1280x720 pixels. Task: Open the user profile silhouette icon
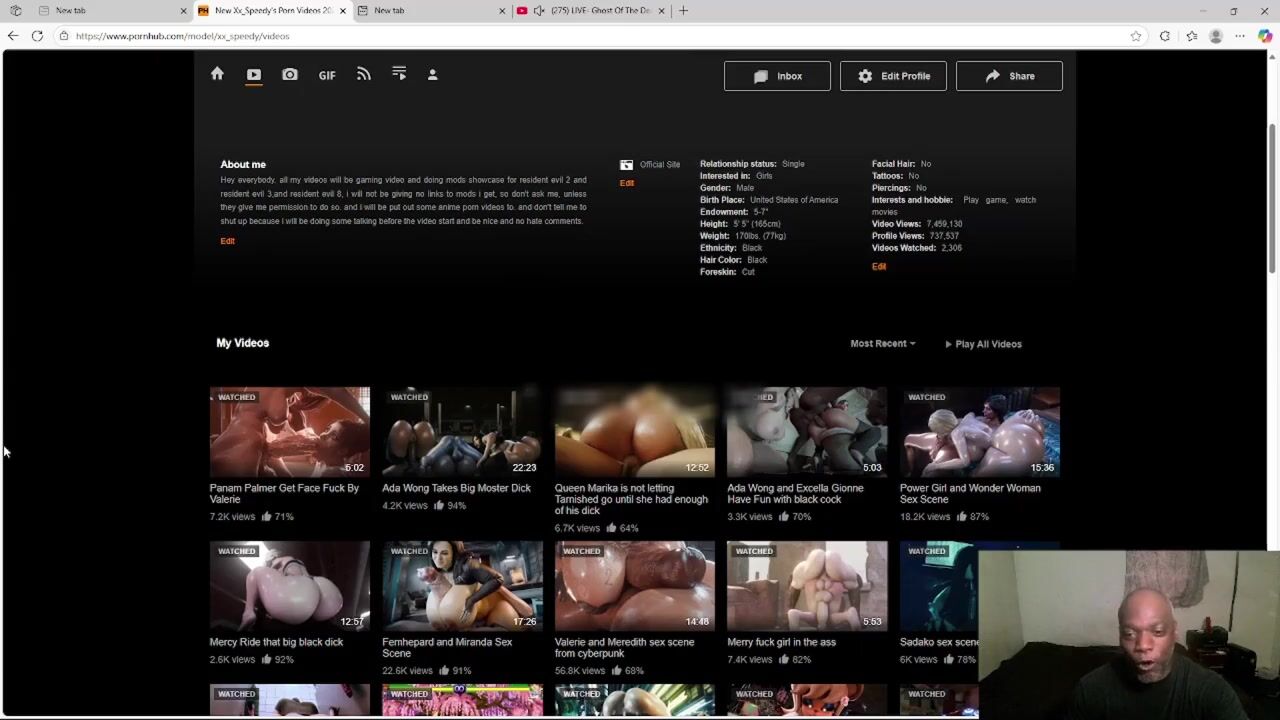433,75
